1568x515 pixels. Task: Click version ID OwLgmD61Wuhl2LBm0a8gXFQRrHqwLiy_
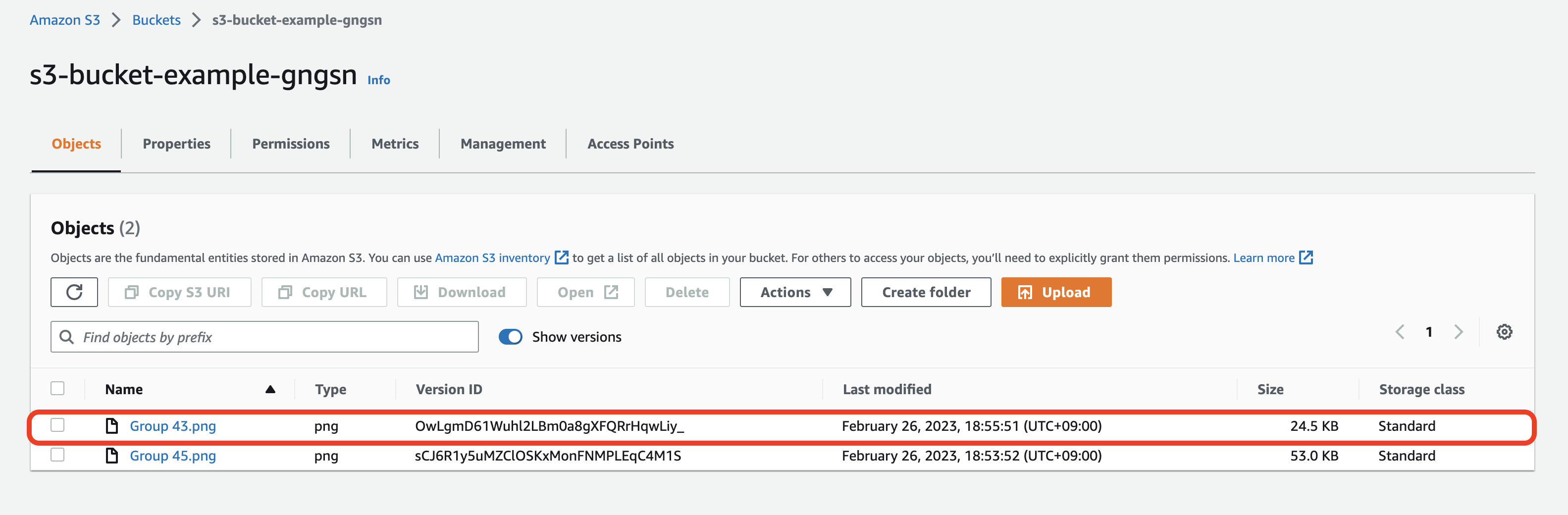pos(549,425)
